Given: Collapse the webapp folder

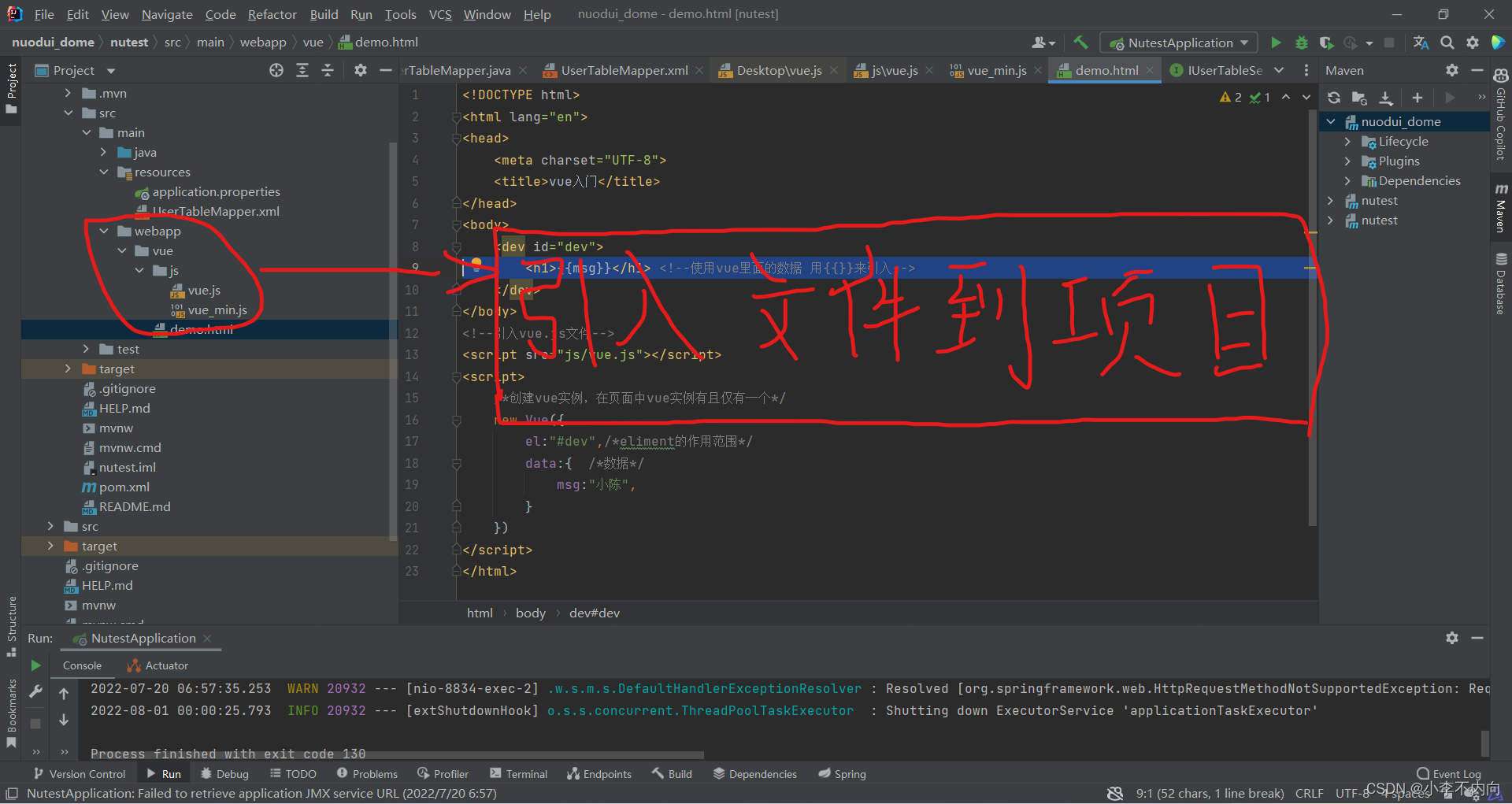Looking at the screenshot, I should click(104, 231).
